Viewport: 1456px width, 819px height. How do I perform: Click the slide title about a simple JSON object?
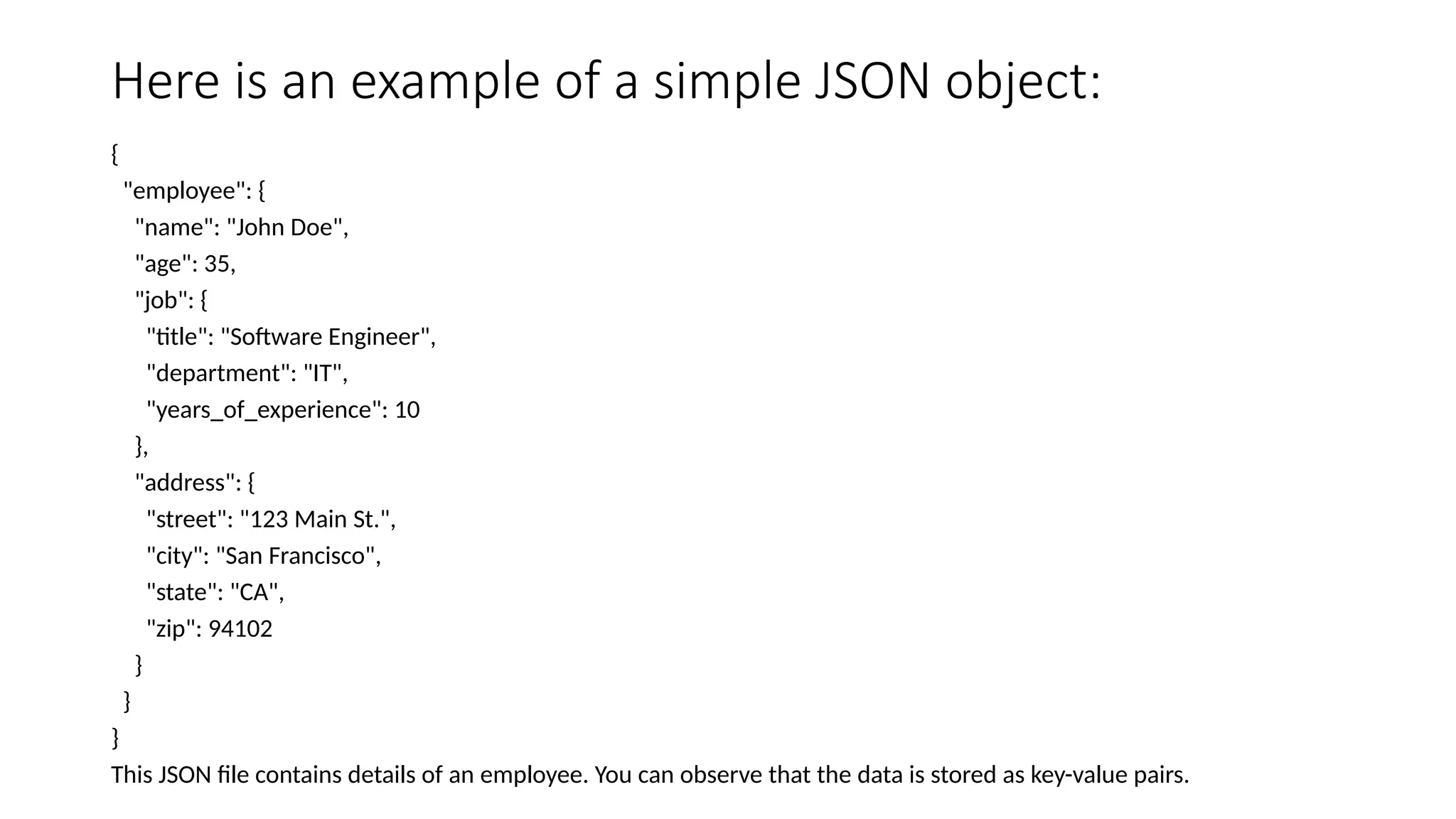(606, 81)
